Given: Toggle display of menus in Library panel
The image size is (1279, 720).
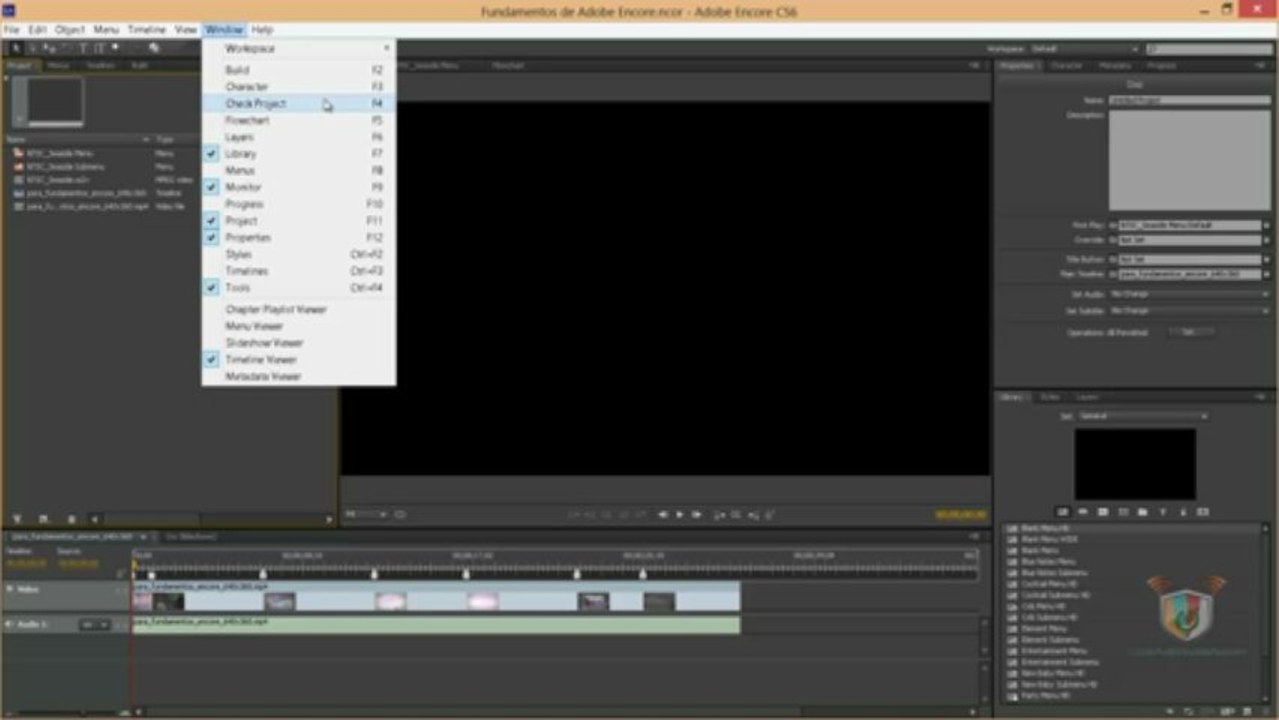Looking at the screenshot, I should click(1063, 512).
